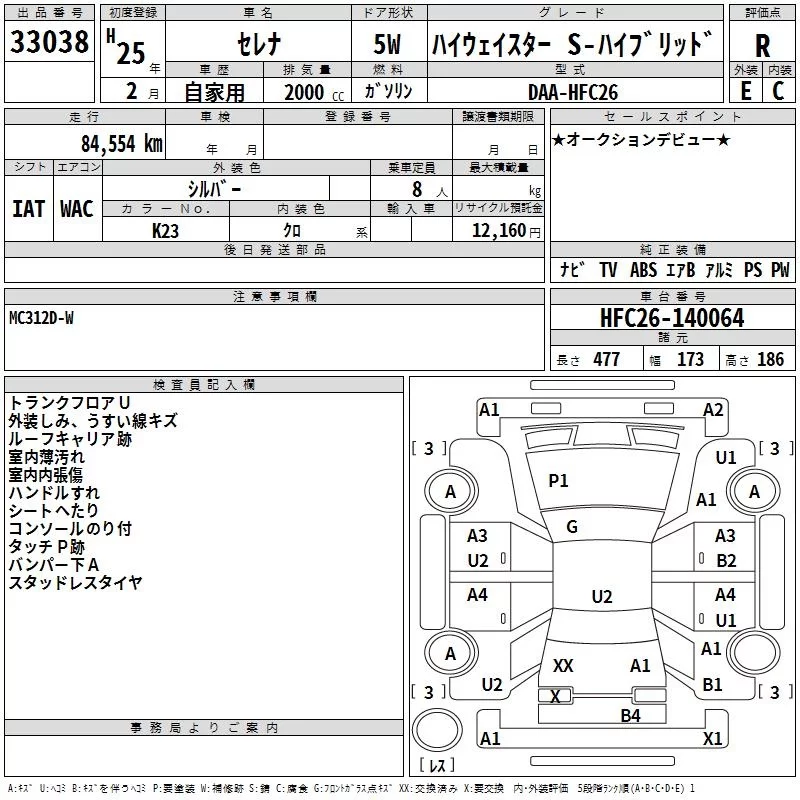
Task: Click the A2 mark on the diagram
Action: point(713,410)
